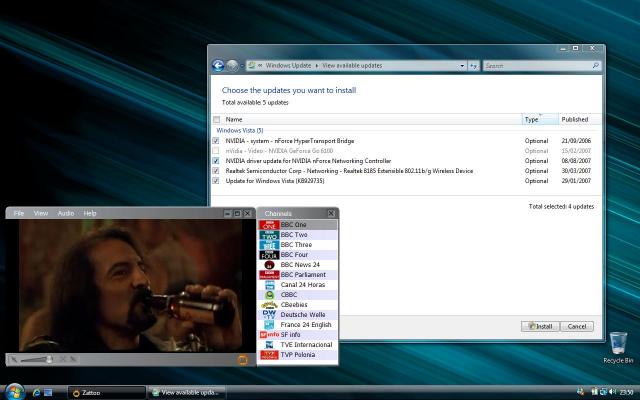Launch Internet Explorer from Quick Launch
Screen dimensions: 640x400
pyautogui.click(x=36, y=393)
